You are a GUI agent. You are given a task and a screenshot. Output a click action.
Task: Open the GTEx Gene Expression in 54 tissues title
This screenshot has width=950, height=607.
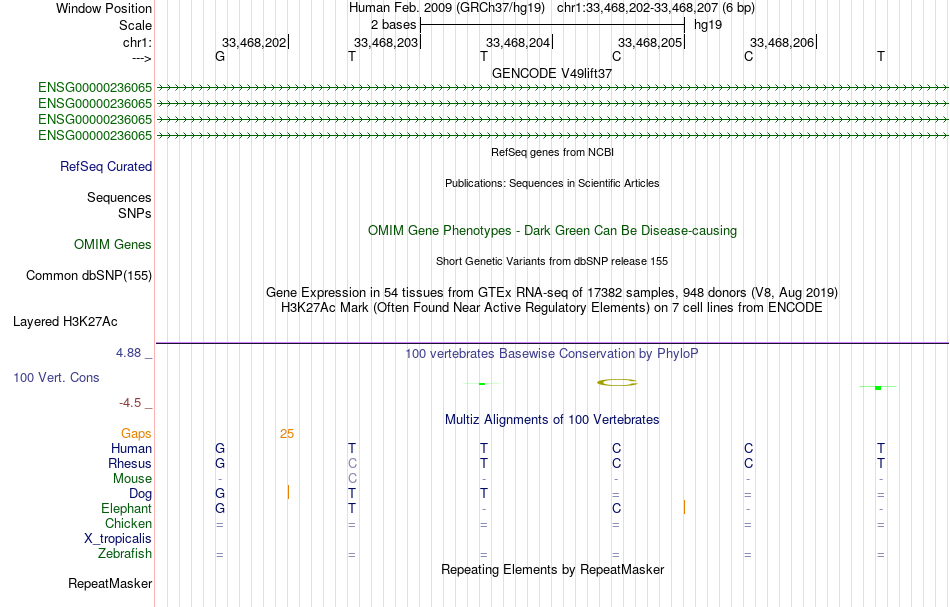coord(552,293)
